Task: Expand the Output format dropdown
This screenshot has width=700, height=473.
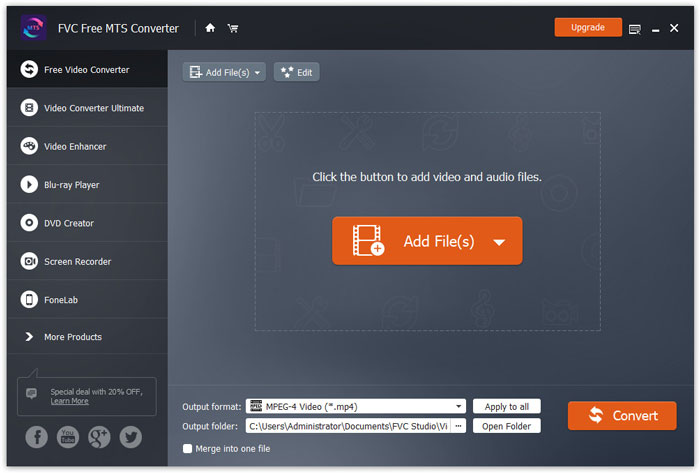Action: [459, 407]
